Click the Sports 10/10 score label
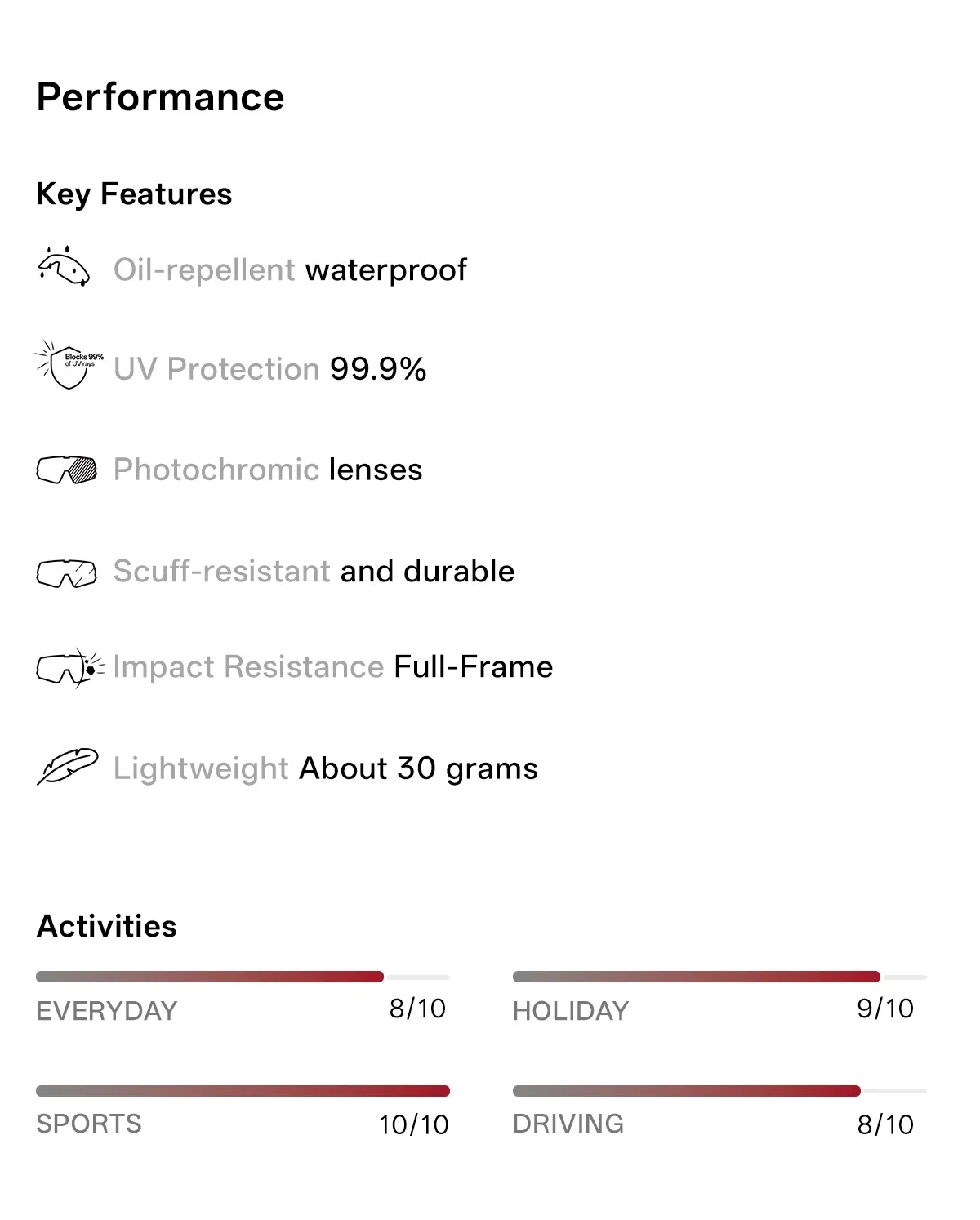This screenshot has height=1220, width=980. pos(414,1124)
